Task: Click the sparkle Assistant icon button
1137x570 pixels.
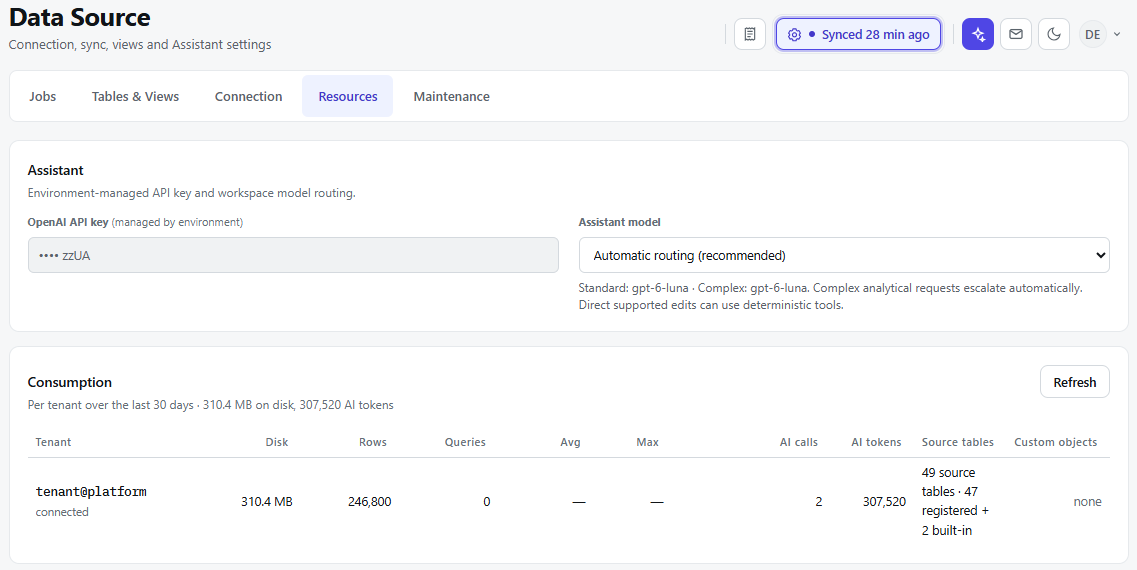Action: point(977,34)
